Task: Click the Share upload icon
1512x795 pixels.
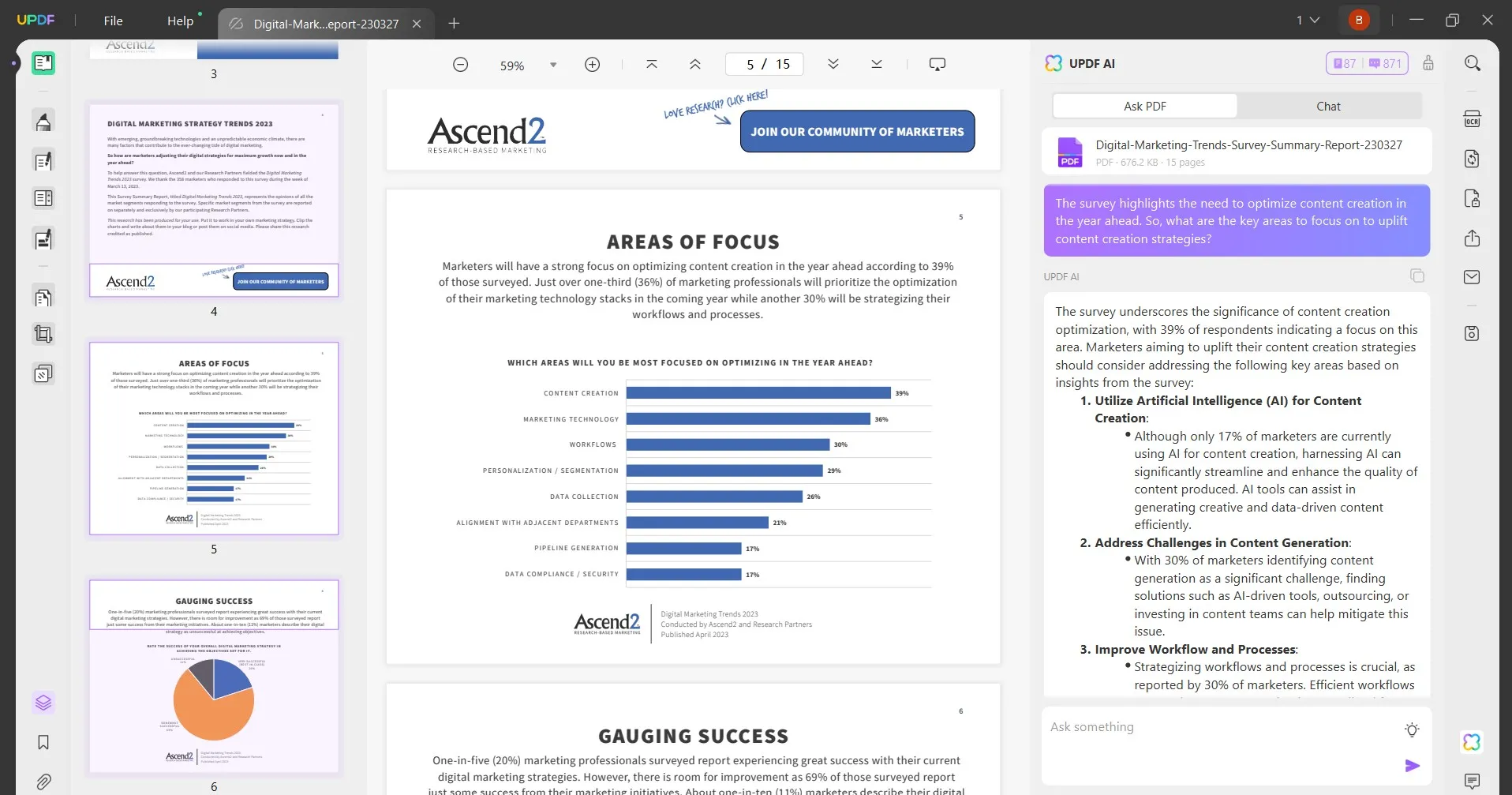Action: (1473, 238)
